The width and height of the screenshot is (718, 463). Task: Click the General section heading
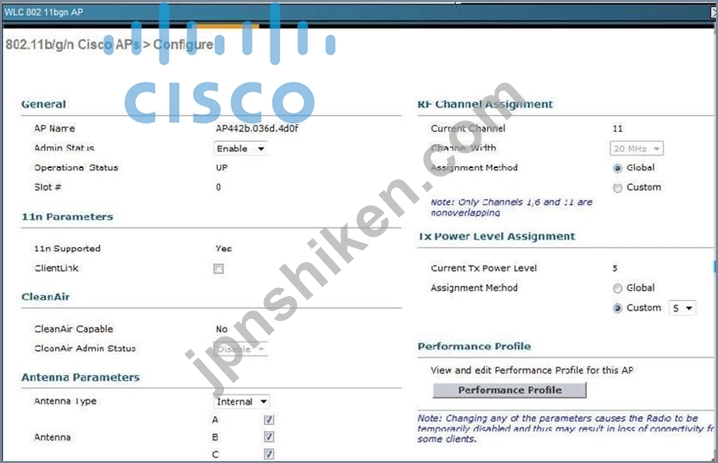pyautogui.click(x=44, y=104)
